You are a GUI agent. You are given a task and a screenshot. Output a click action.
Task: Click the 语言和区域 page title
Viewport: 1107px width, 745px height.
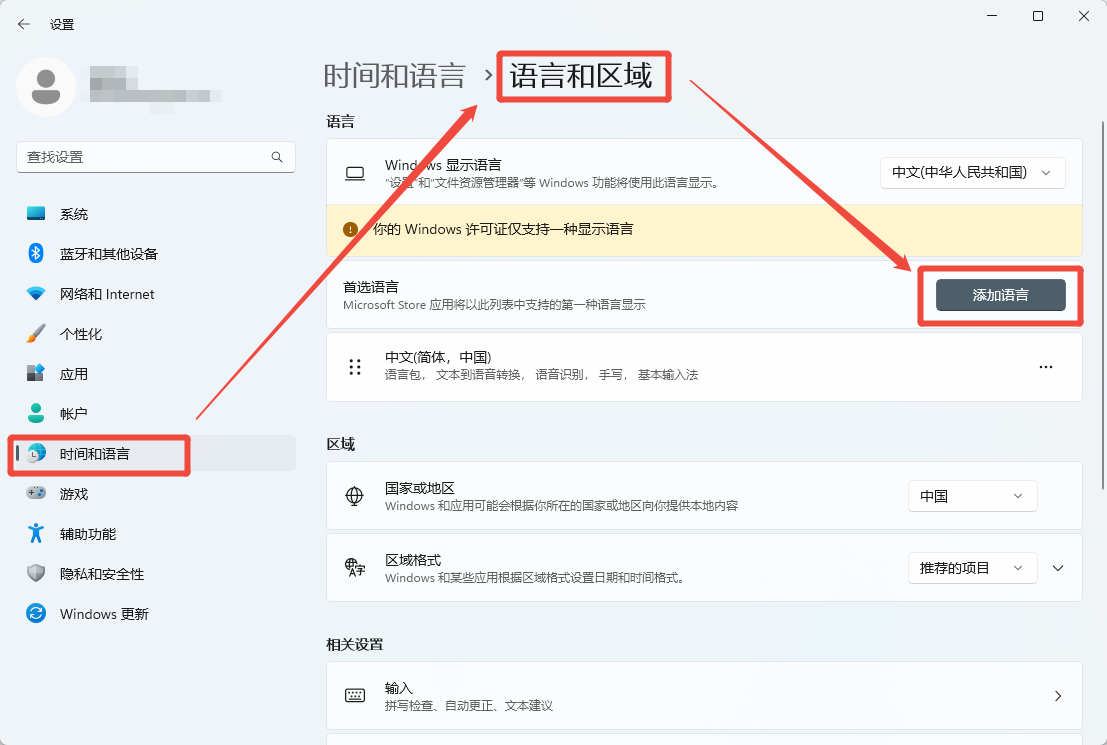[581, 76]
